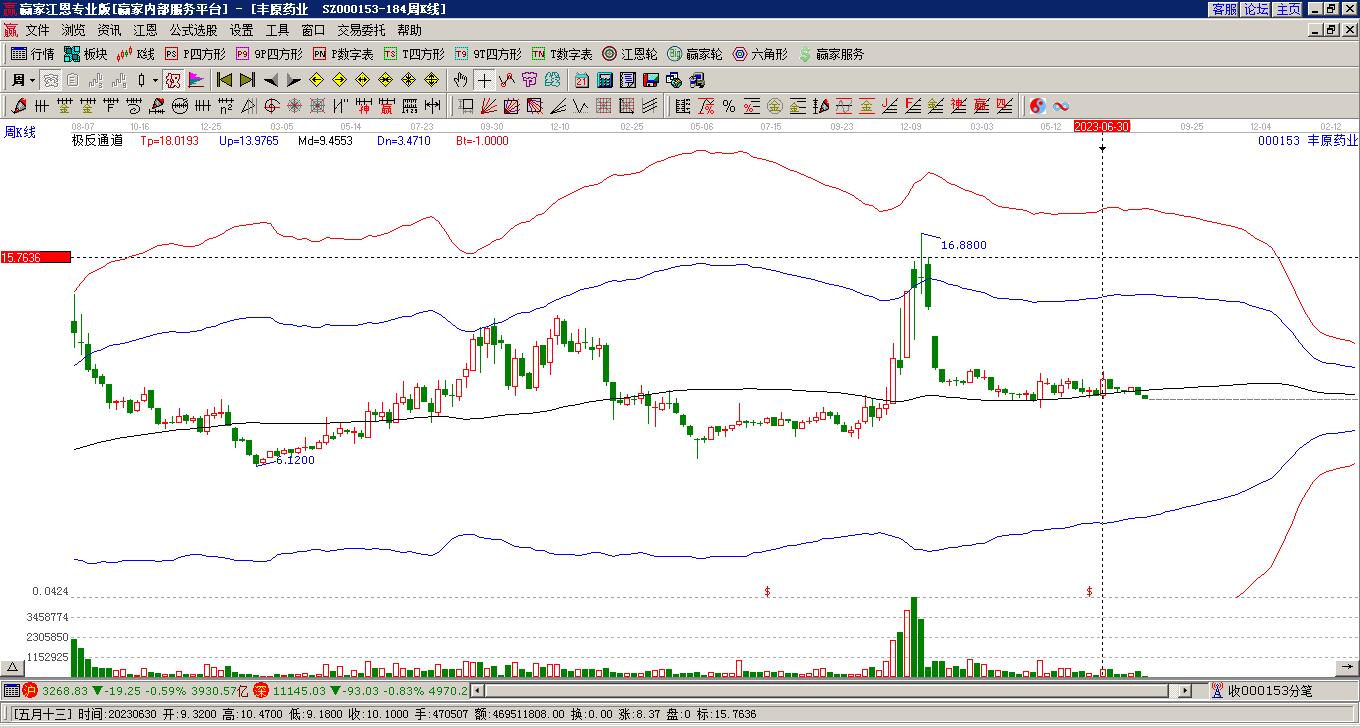Click the 000153 丰原药业 stock label
This screenshot has height=728, width=1360.
pos(1308,141)
